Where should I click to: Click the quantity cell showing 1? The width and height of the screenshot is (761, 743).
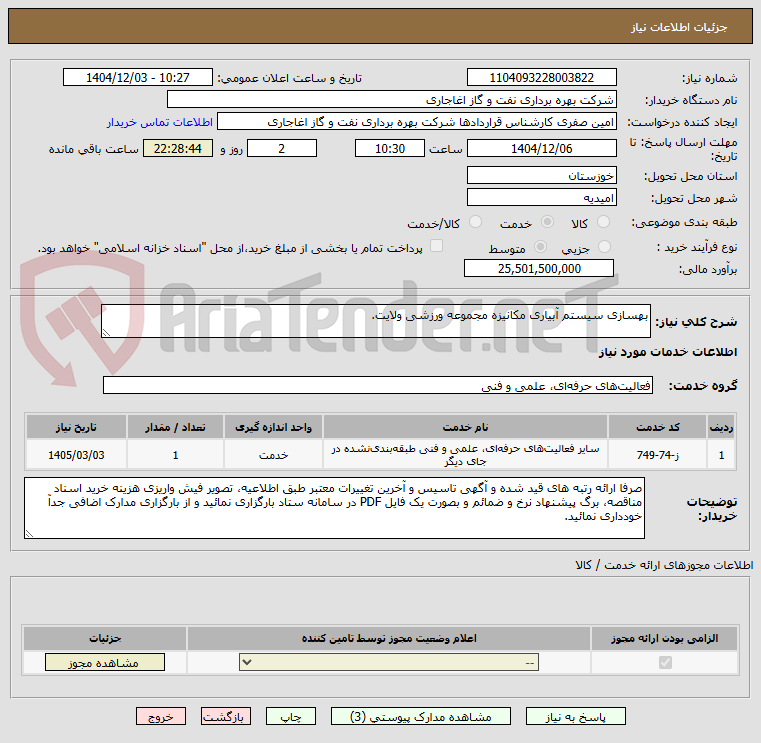point(175,455)
